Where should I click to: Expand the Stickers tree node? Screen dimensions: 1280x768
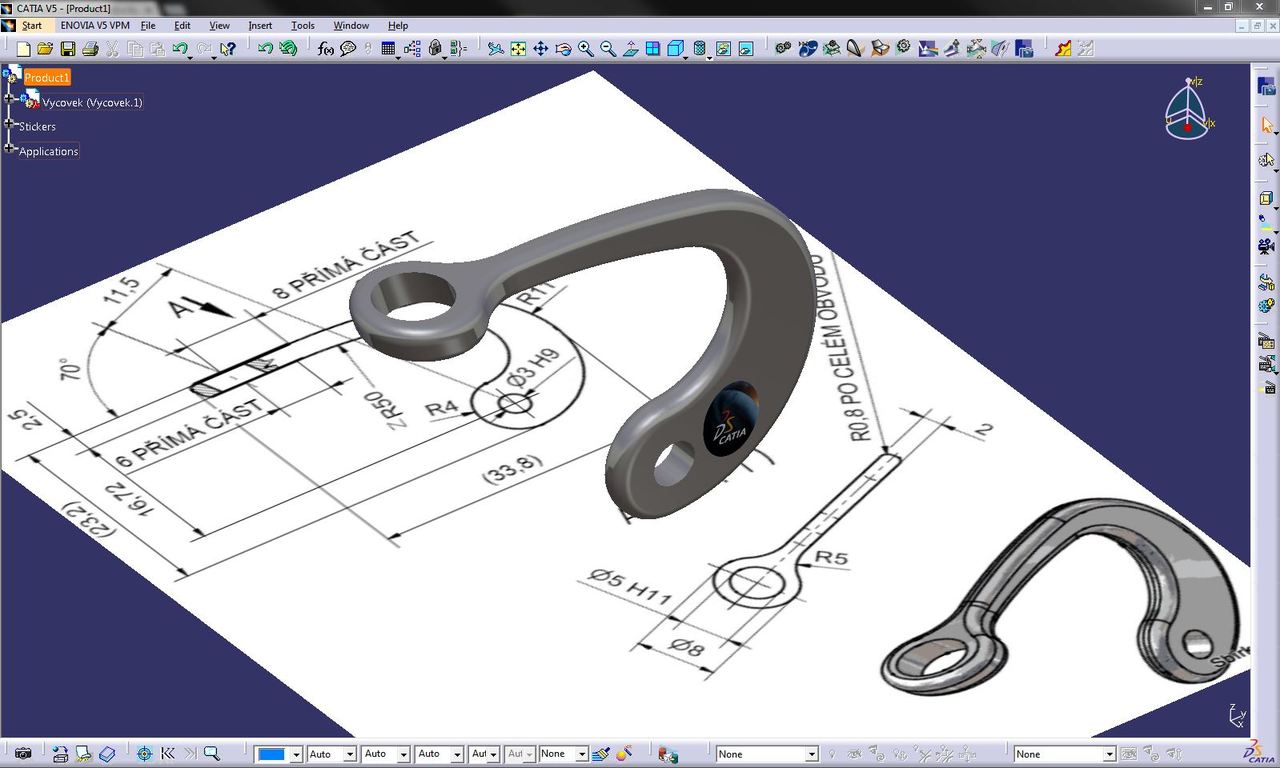(x=10, y=125)
